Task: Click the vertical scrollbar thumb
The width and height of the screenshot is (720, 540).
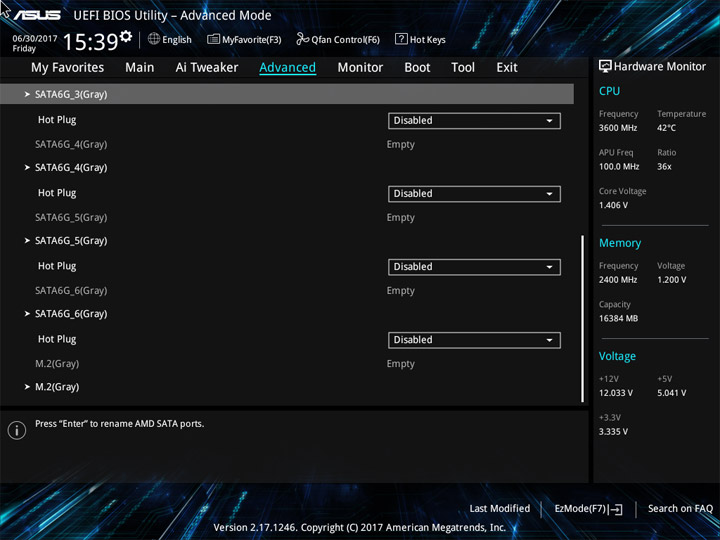Action: click(583, 319)
